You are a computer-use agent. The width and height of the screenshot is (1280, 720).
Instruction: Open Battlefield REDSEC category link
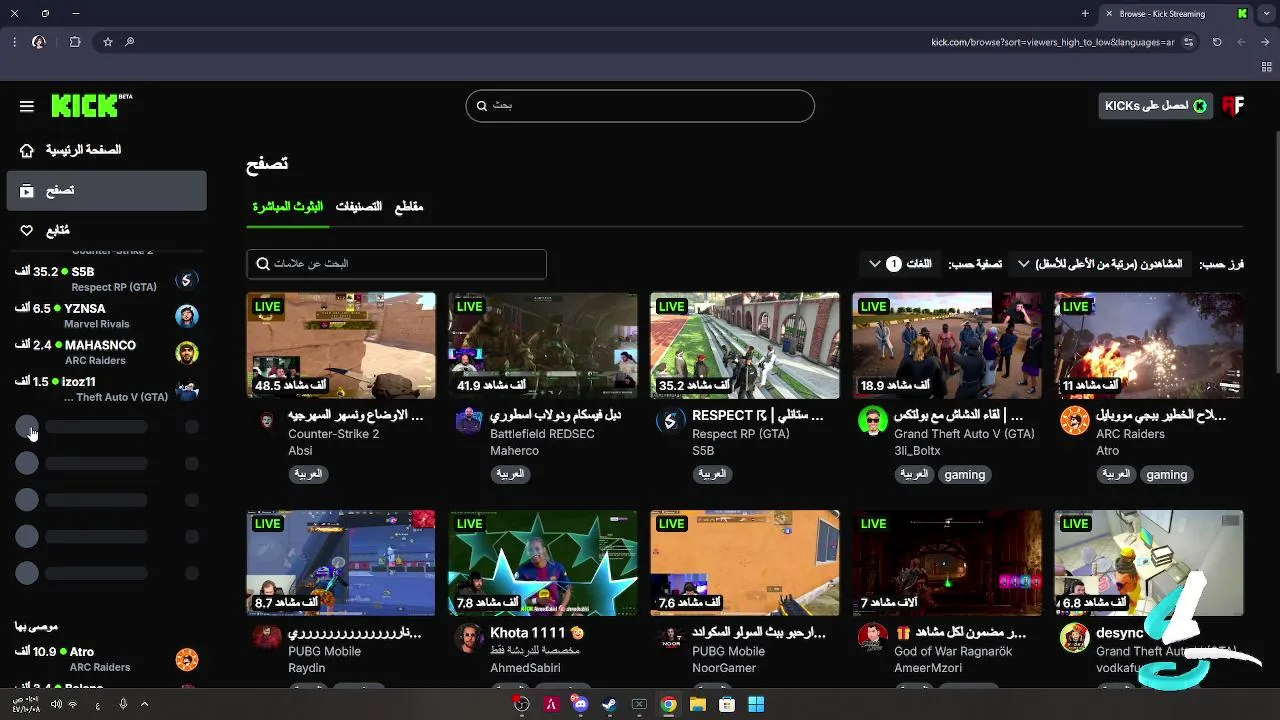542,434
